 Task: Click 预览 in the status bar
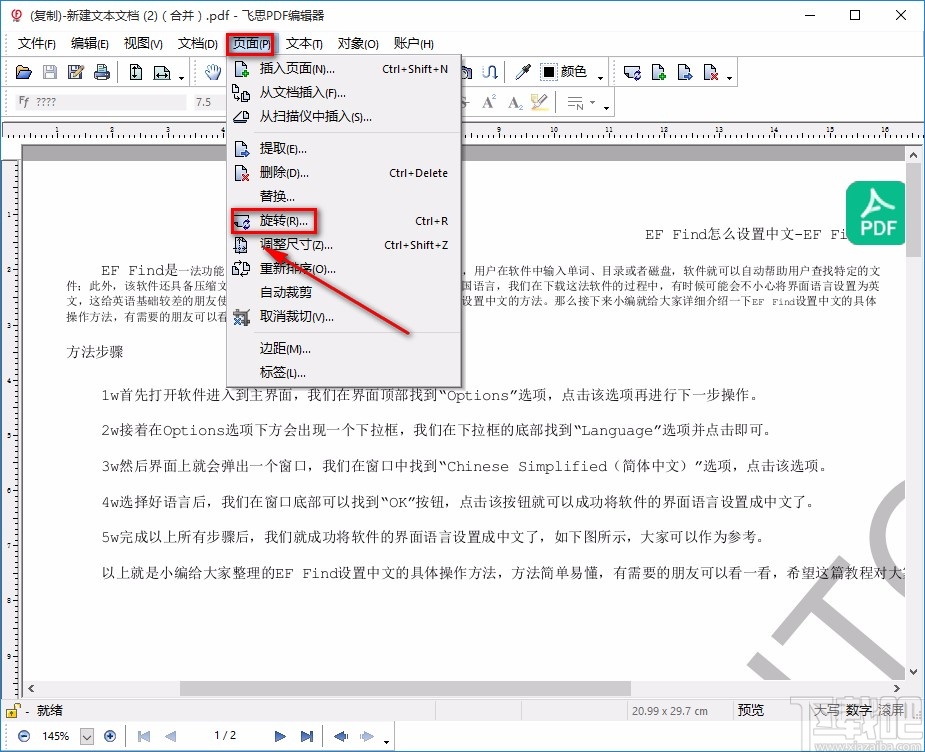click(750, 710)
